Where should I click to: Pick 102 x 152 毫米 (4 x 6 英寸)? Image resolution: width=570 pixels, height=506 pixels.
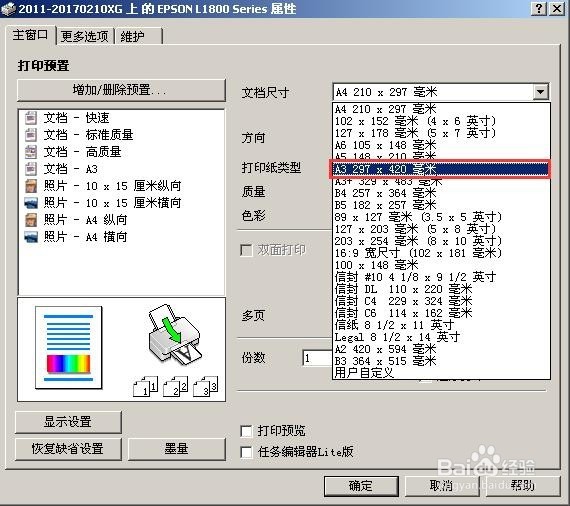441,121
